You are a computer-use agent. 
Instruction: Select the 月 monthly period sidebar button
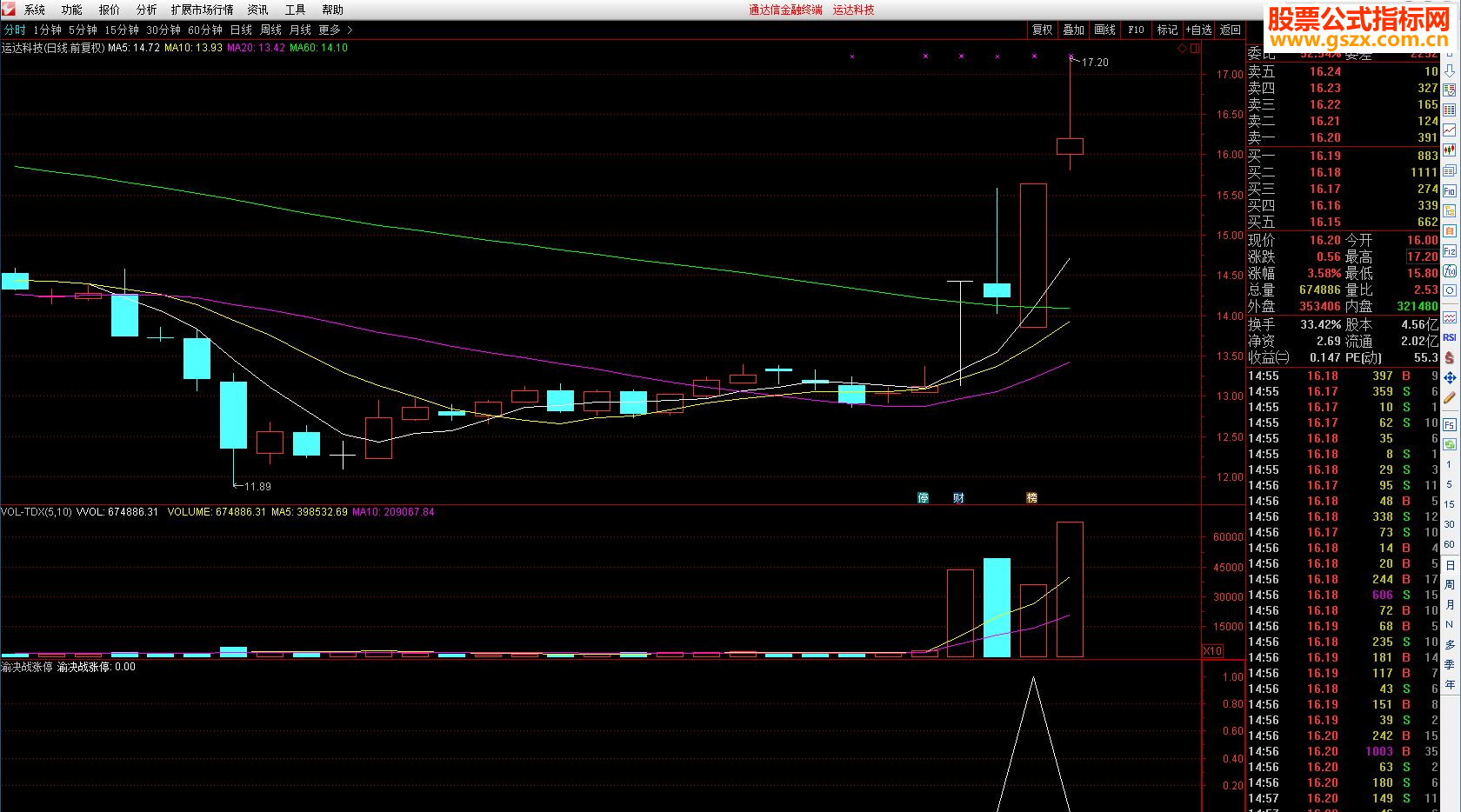1450,604
